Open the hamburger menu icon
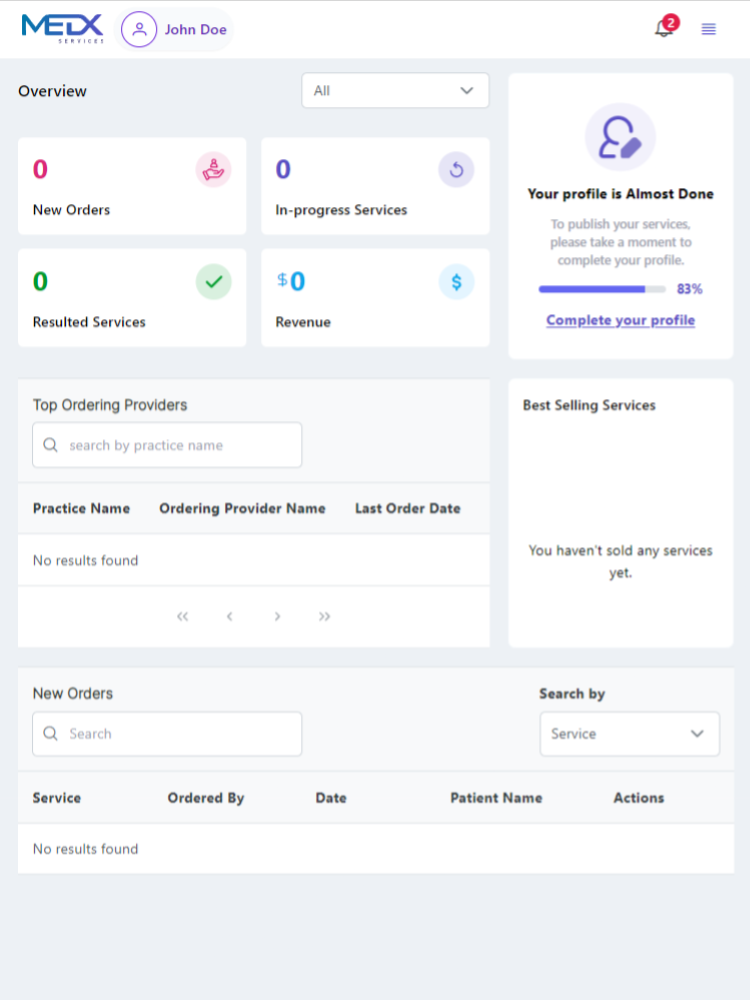 709,29
